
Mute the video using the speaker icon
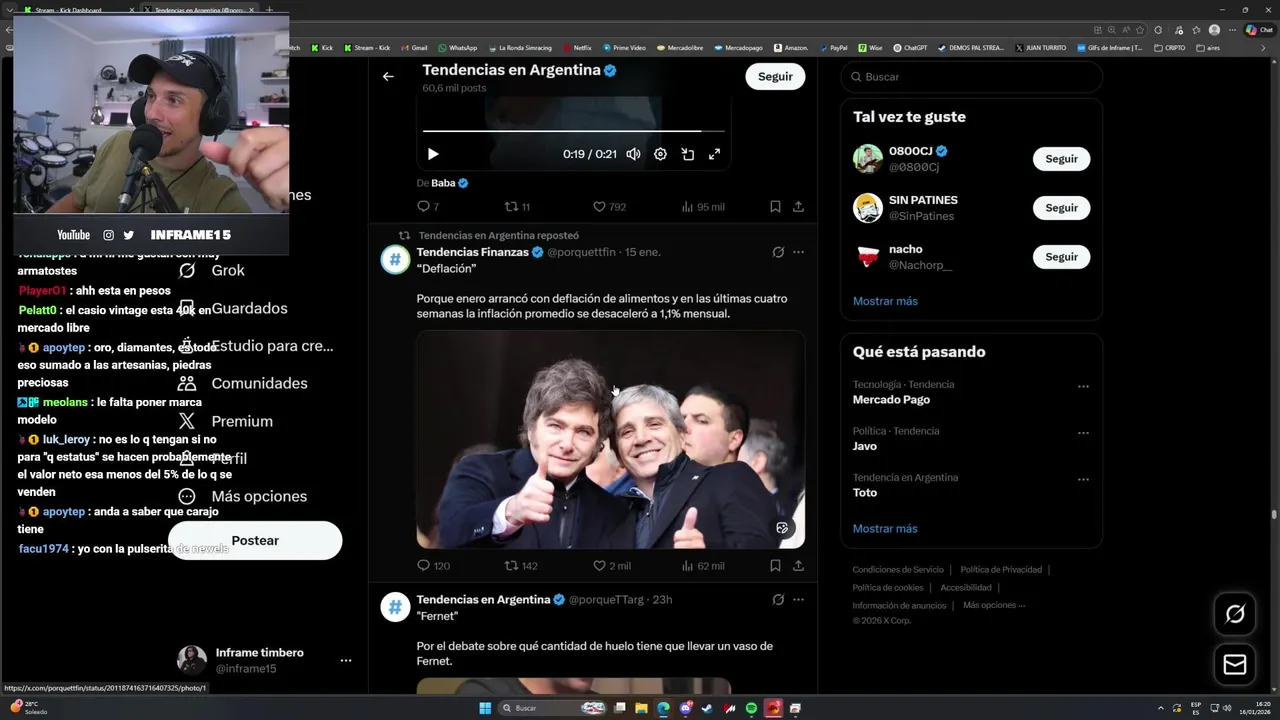tap(633, 154)
